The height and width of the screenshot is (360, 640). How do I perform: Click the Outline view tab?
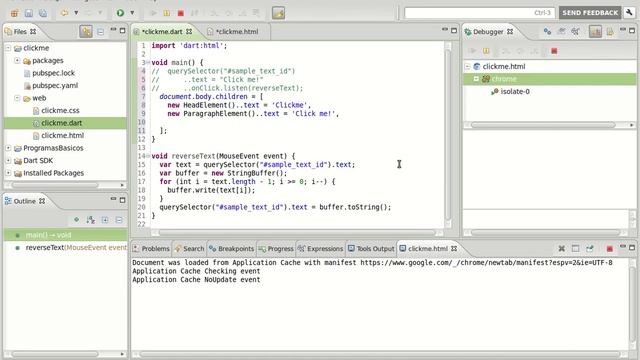tap(24, 201)
